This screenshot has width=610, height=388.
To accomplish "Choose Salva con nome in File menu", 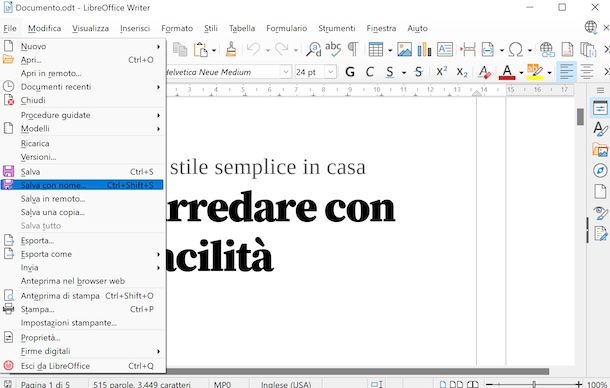I will point(82,185).
